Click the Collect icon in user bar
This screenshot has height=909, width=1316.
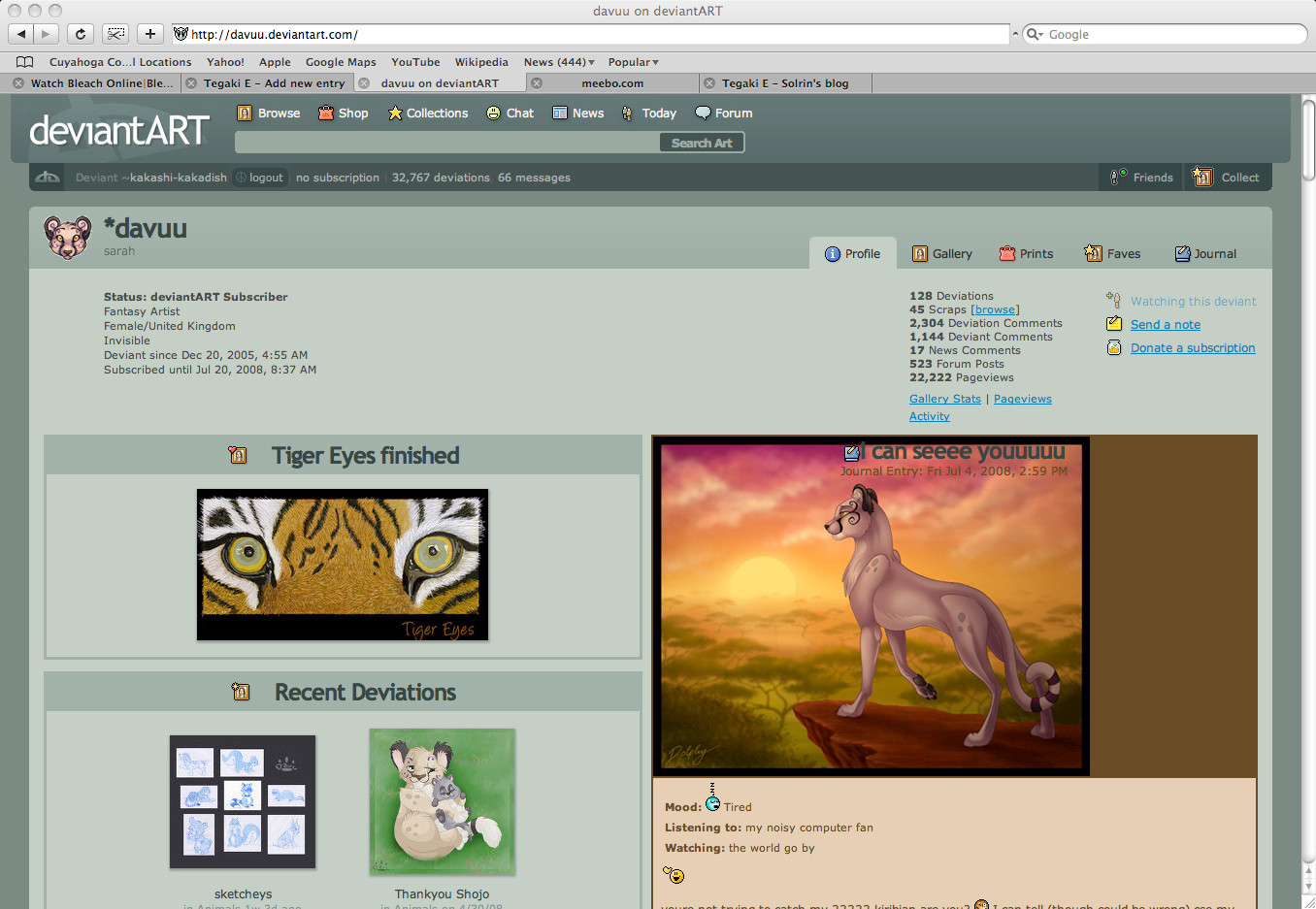[x=1202, y=177]
